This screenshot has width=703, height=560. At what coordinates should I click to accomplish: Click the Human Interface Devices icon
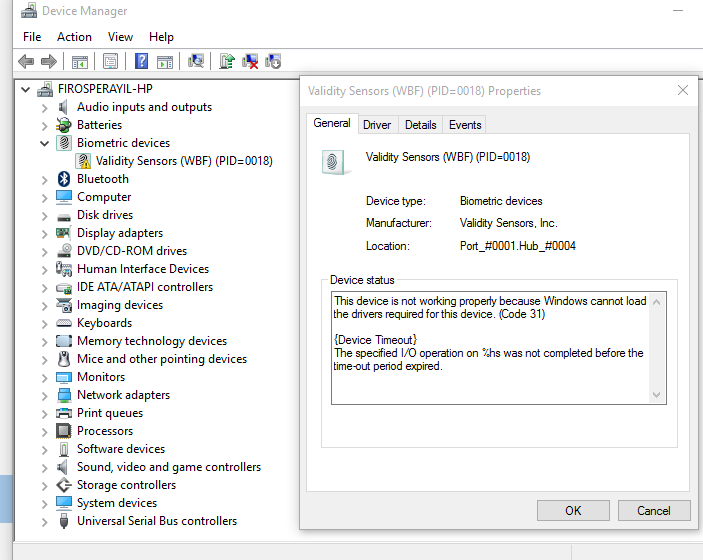pos(64,269)
